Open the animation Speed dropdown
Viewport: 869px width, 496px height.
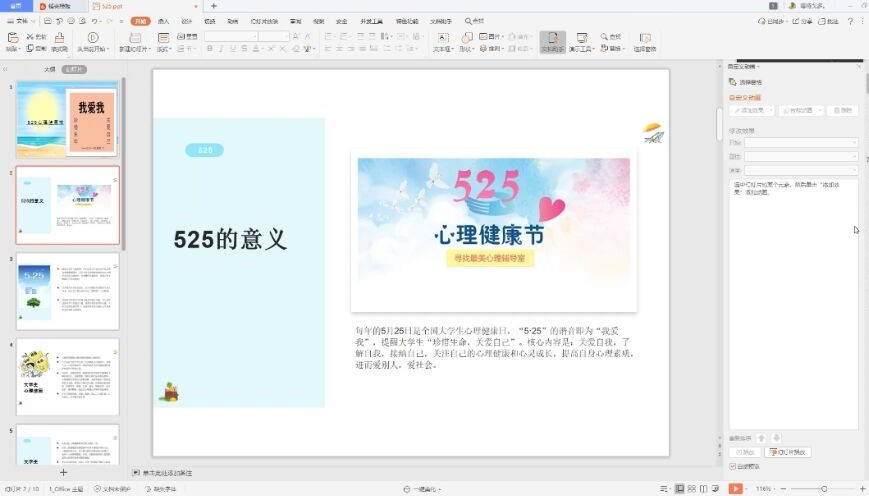point(800,170)
